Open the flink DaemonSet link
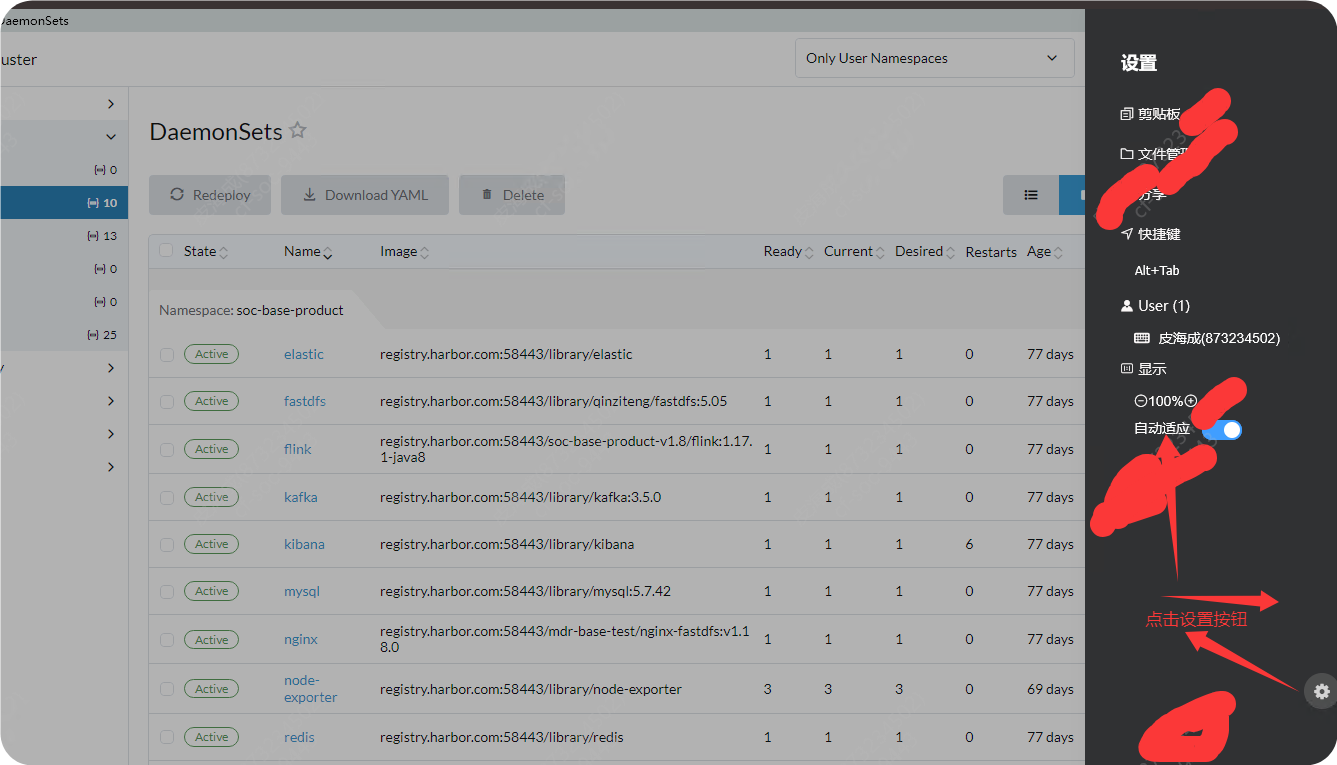This screenshot has height=765, width=1337. coord(298,449)
